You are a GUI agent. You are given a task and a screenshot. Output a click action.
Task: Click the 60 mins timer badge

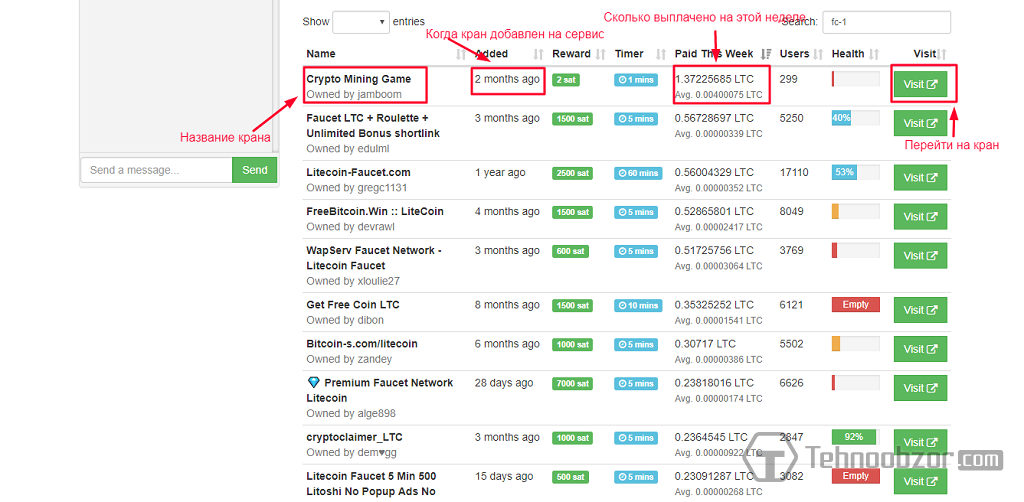click(x=638, y=174)
